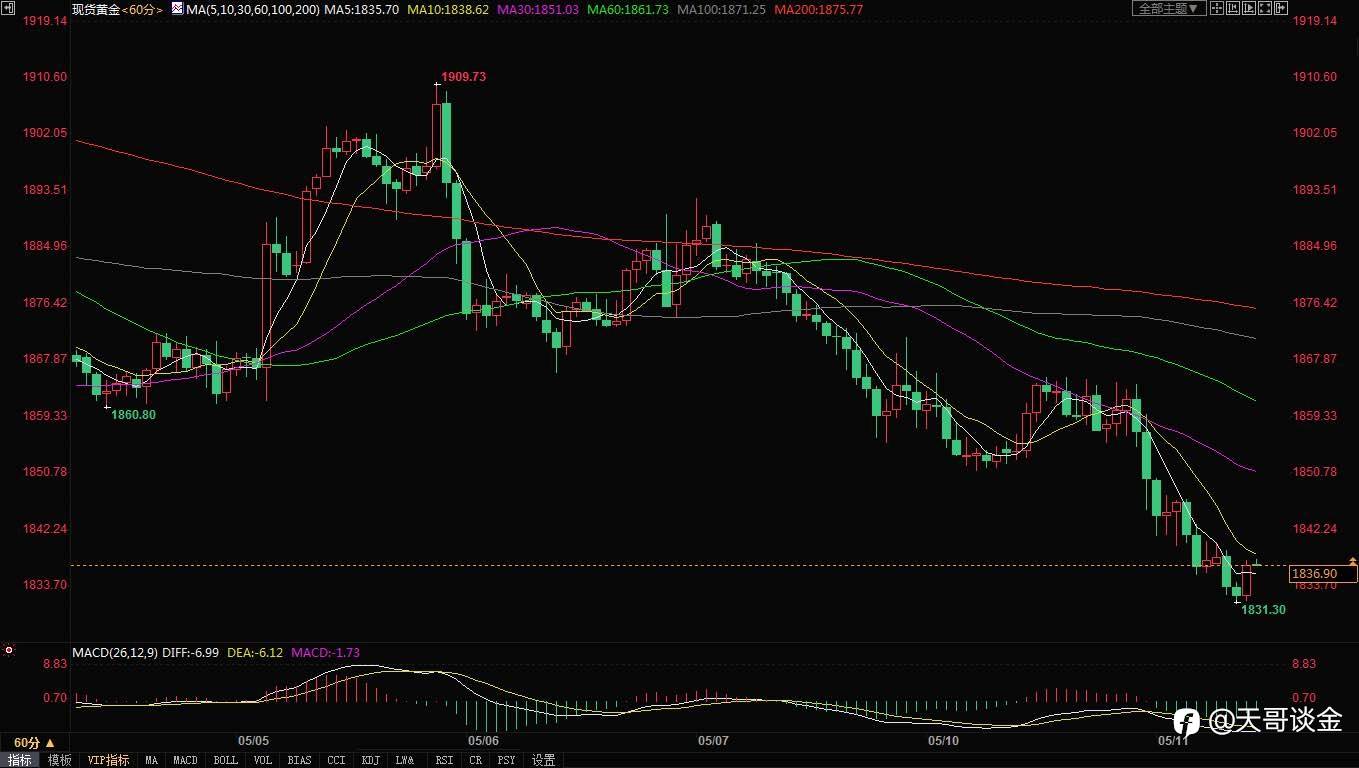The image size is (1359, 768).
Task: Click the red MACD panel marker icon
Action: 9,651
